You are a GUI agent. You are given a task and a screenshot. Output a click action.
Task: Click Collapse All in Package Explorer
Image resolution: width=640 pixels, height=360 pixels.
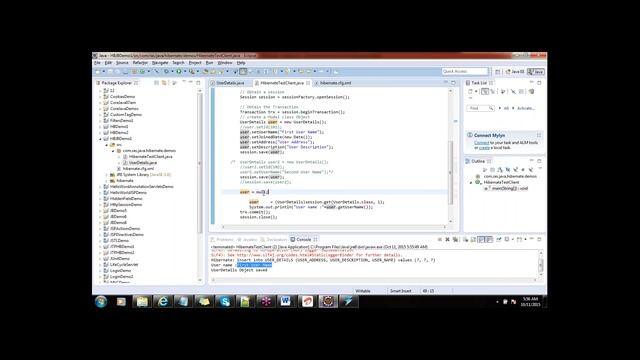tap(156, 83)
